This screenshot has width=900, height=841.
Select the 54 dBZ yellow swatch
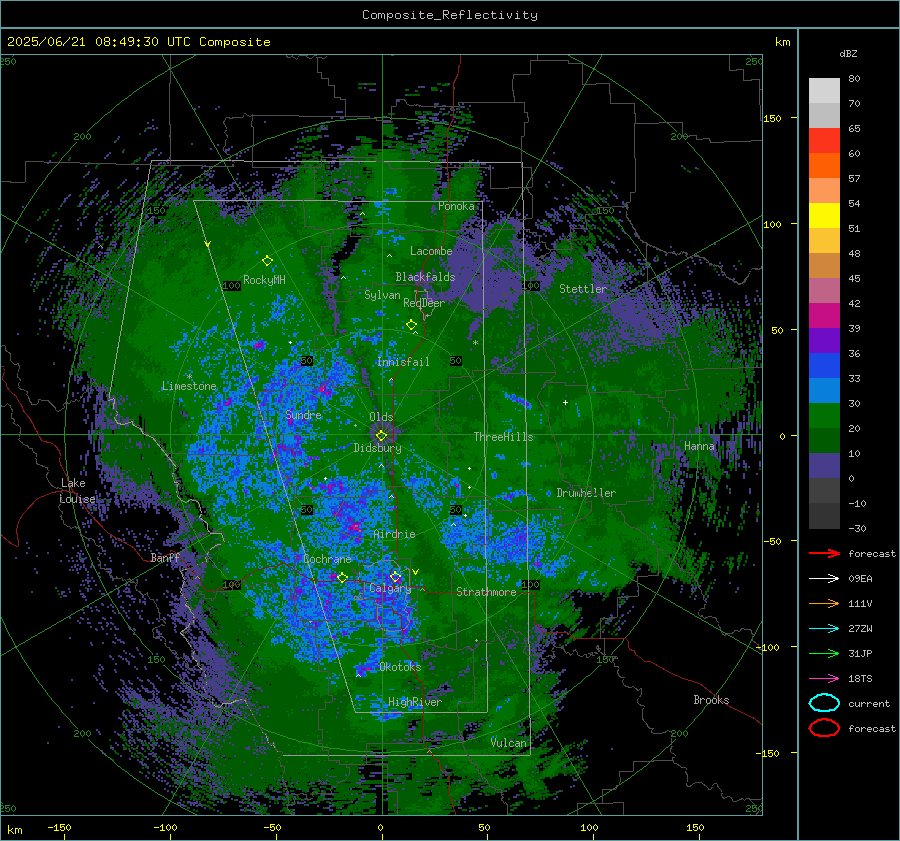[824, 215]
